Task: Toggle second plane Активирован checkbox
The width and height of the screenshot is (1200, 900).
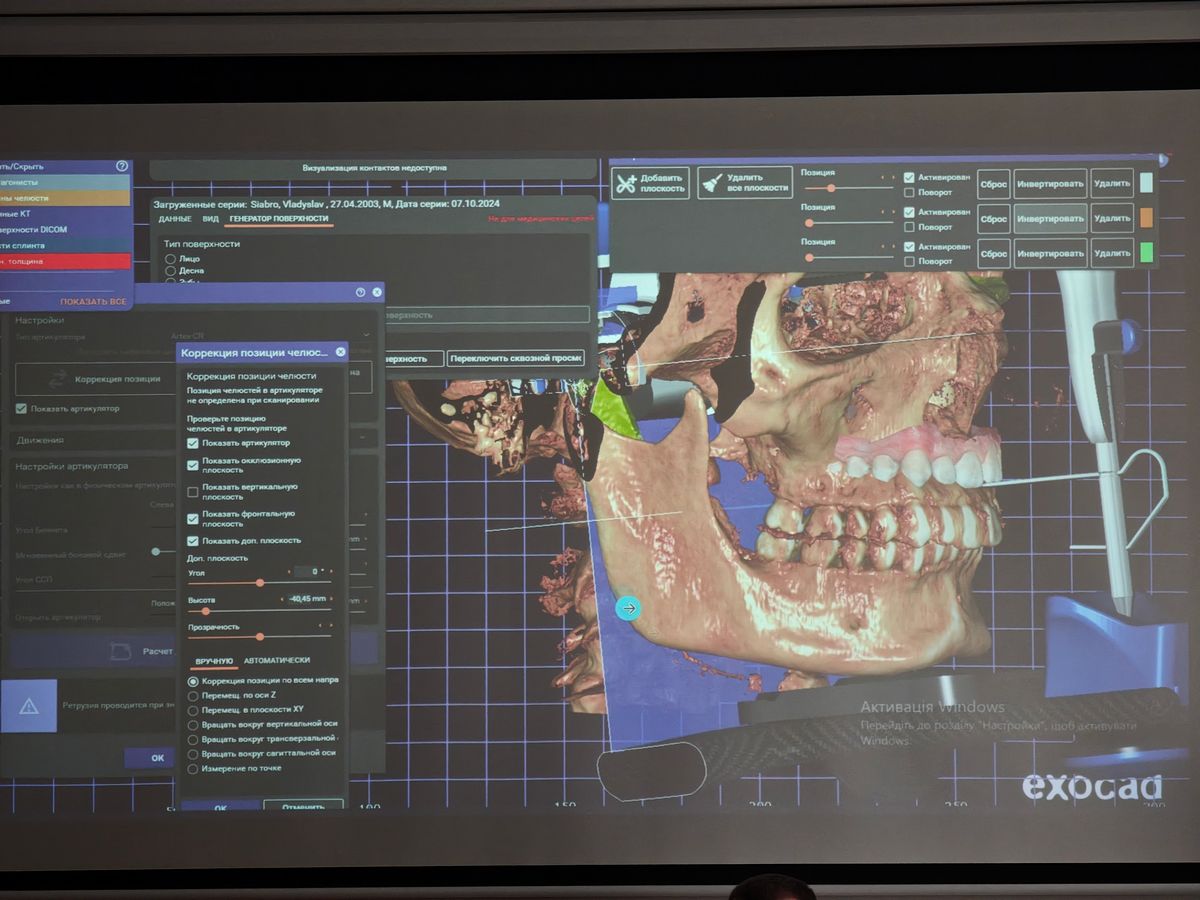Action: tap(909, 212)
